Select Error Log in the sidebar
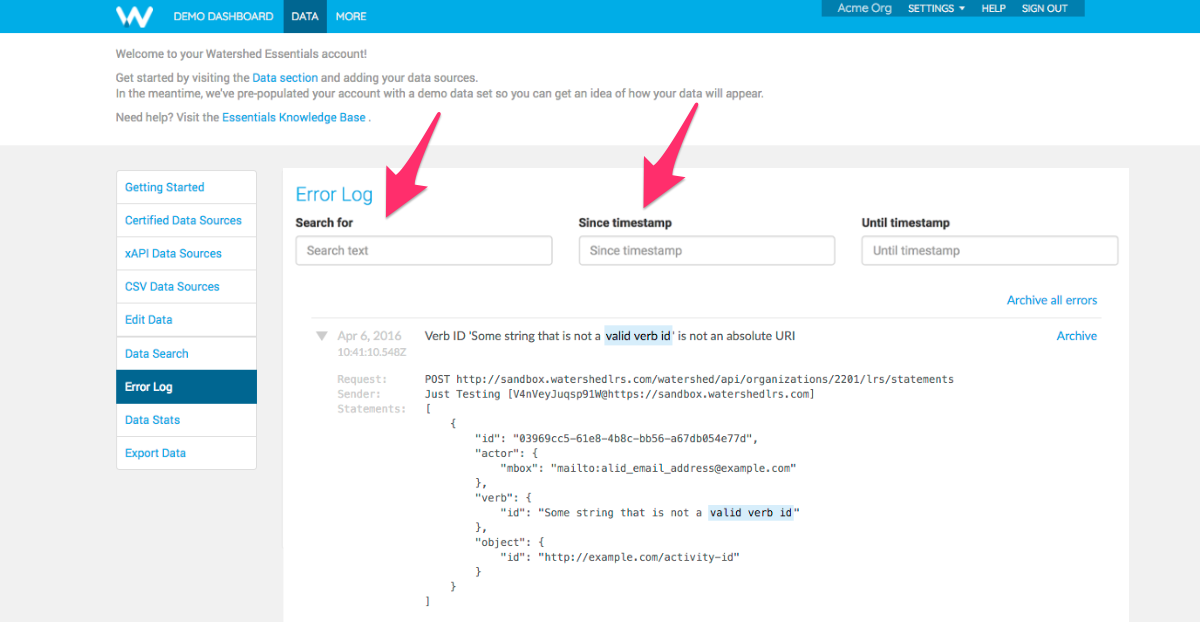 tap(186, 387)
